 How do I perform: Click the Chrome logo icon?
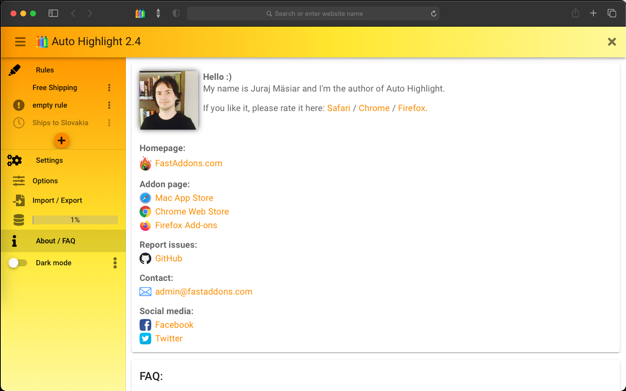click(x=145, y=212)
